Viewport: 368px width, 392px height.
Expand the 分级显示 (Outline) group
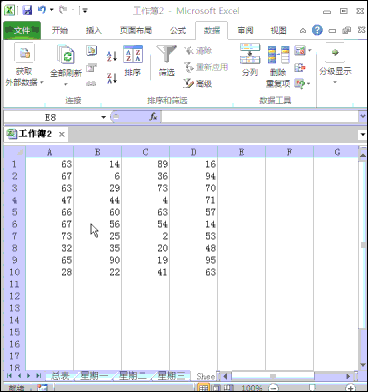click(335, 65)
